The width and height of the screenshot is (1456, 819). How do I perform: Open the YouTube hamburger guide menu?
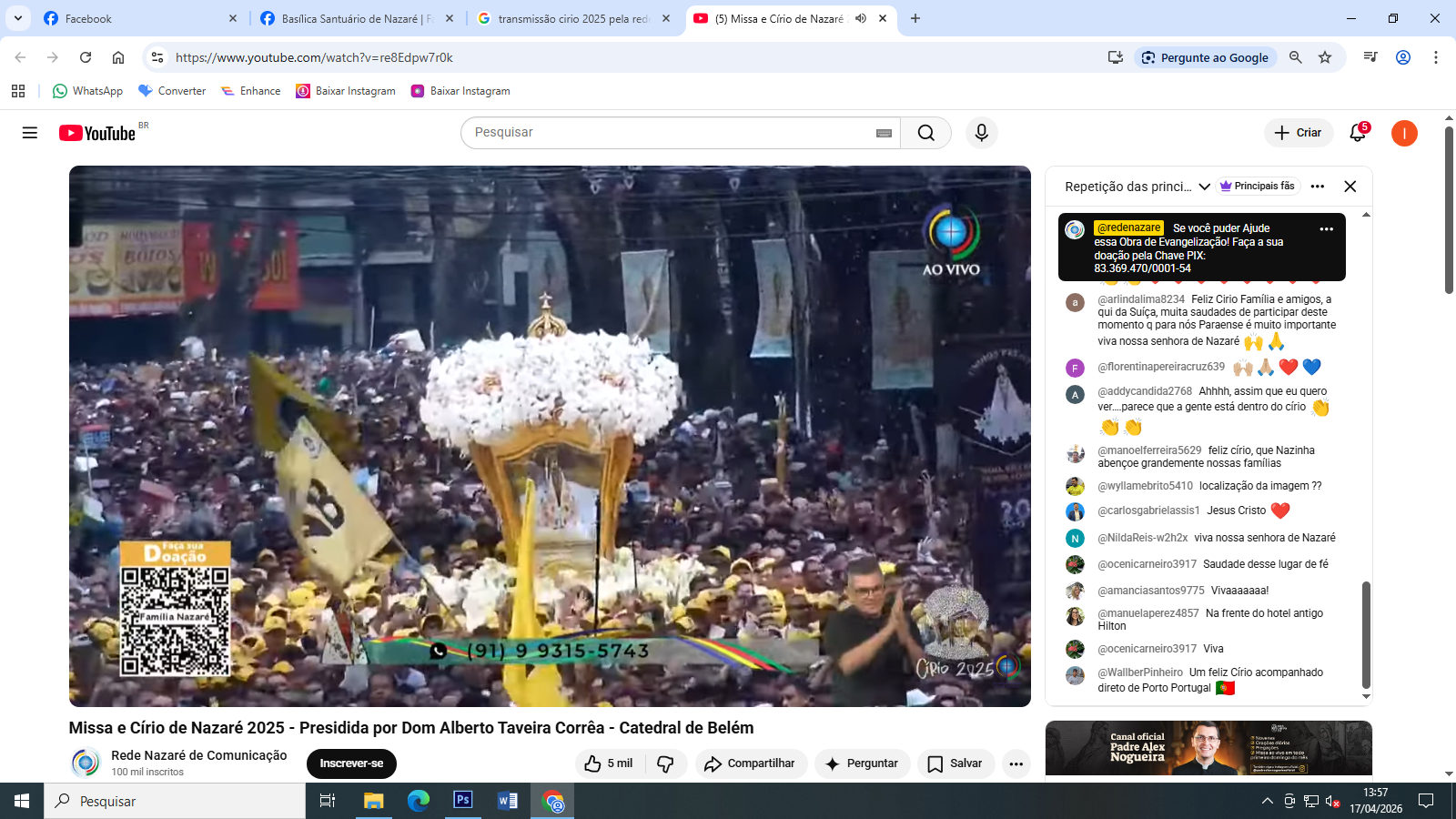point(30,133)
